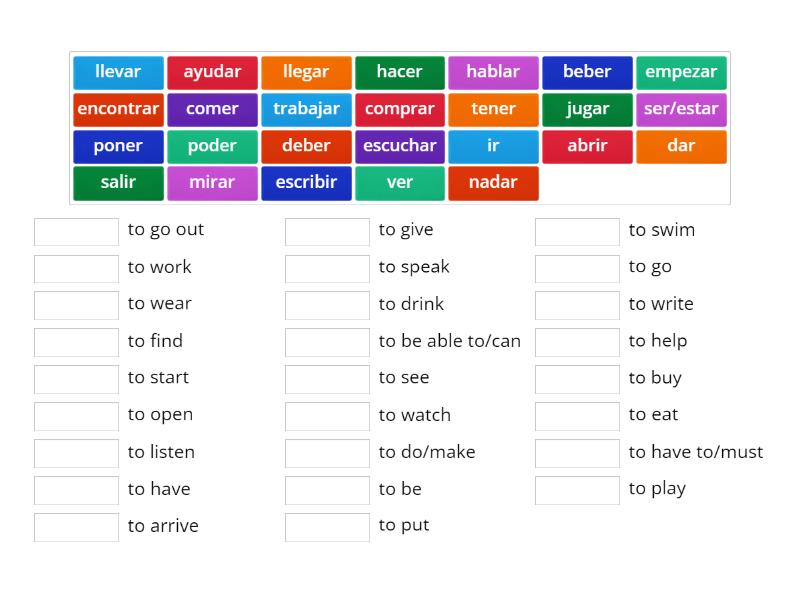Select the 'trabajar' tile

pos(306,109)
